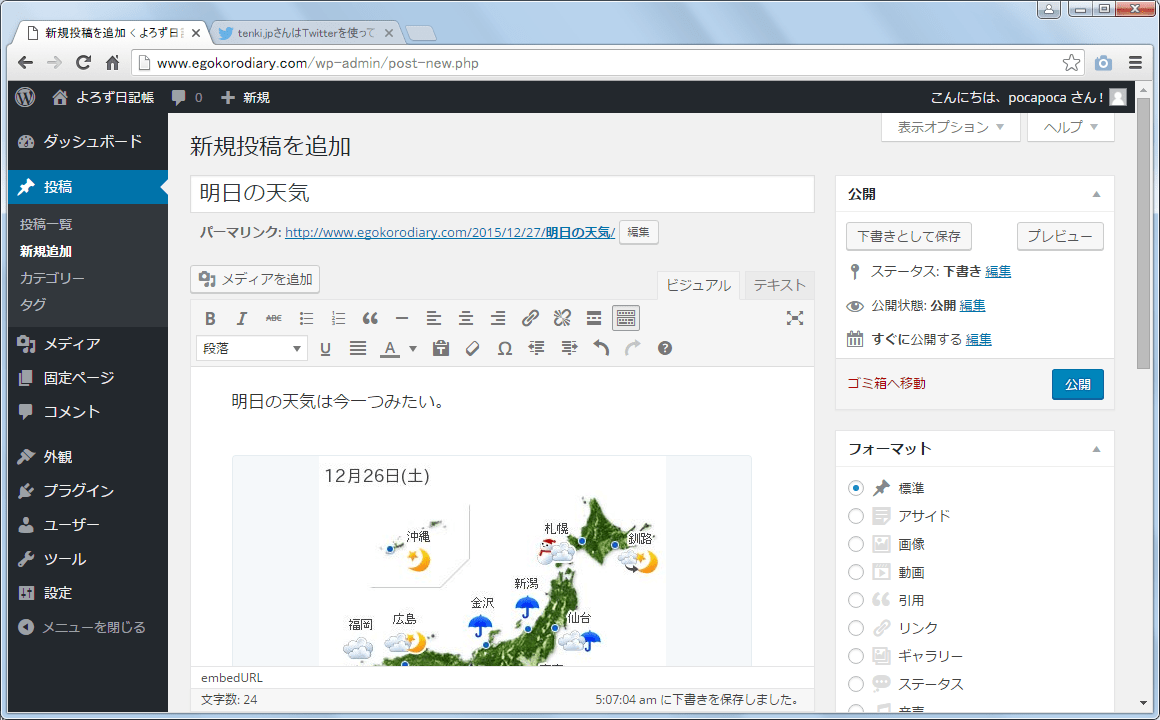
Task: Undo the last edit in the editor
Action: 601,349
